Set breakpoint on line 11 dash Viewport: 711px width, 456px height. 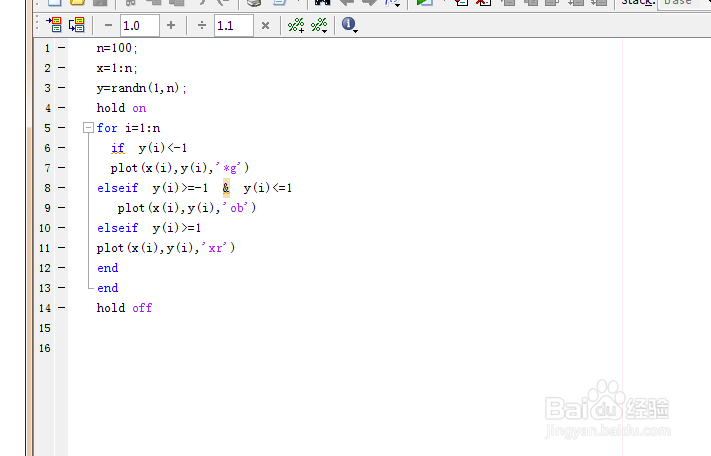point(62,248)
